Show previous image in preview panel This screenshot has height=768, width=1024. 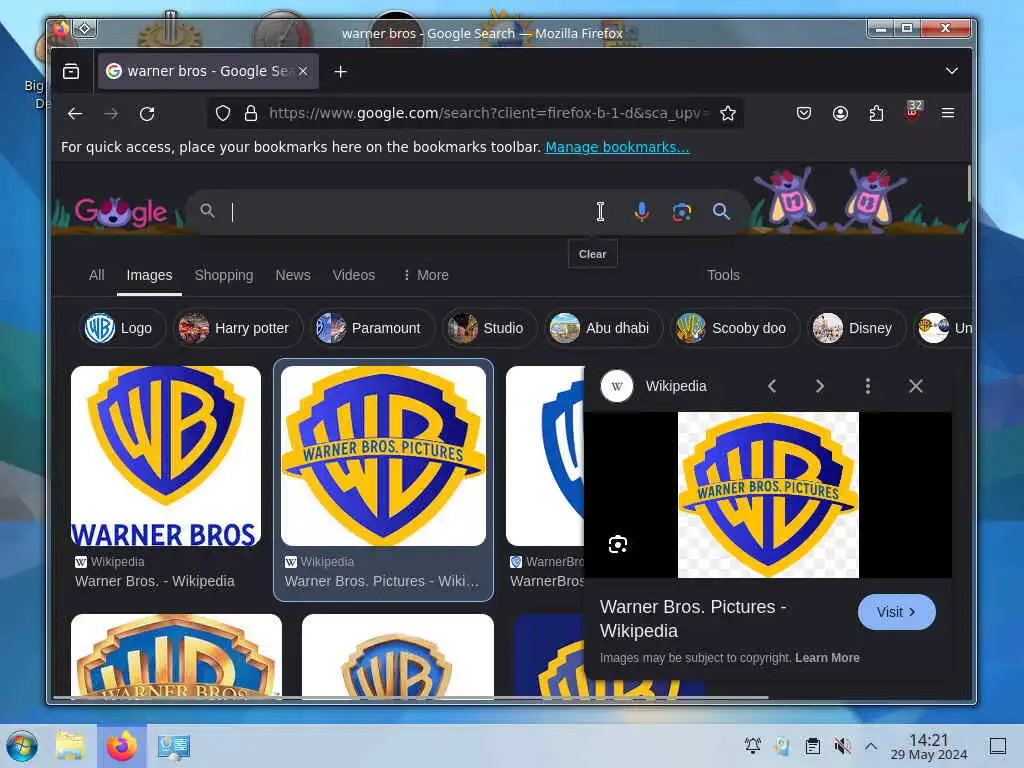(772, 386)
